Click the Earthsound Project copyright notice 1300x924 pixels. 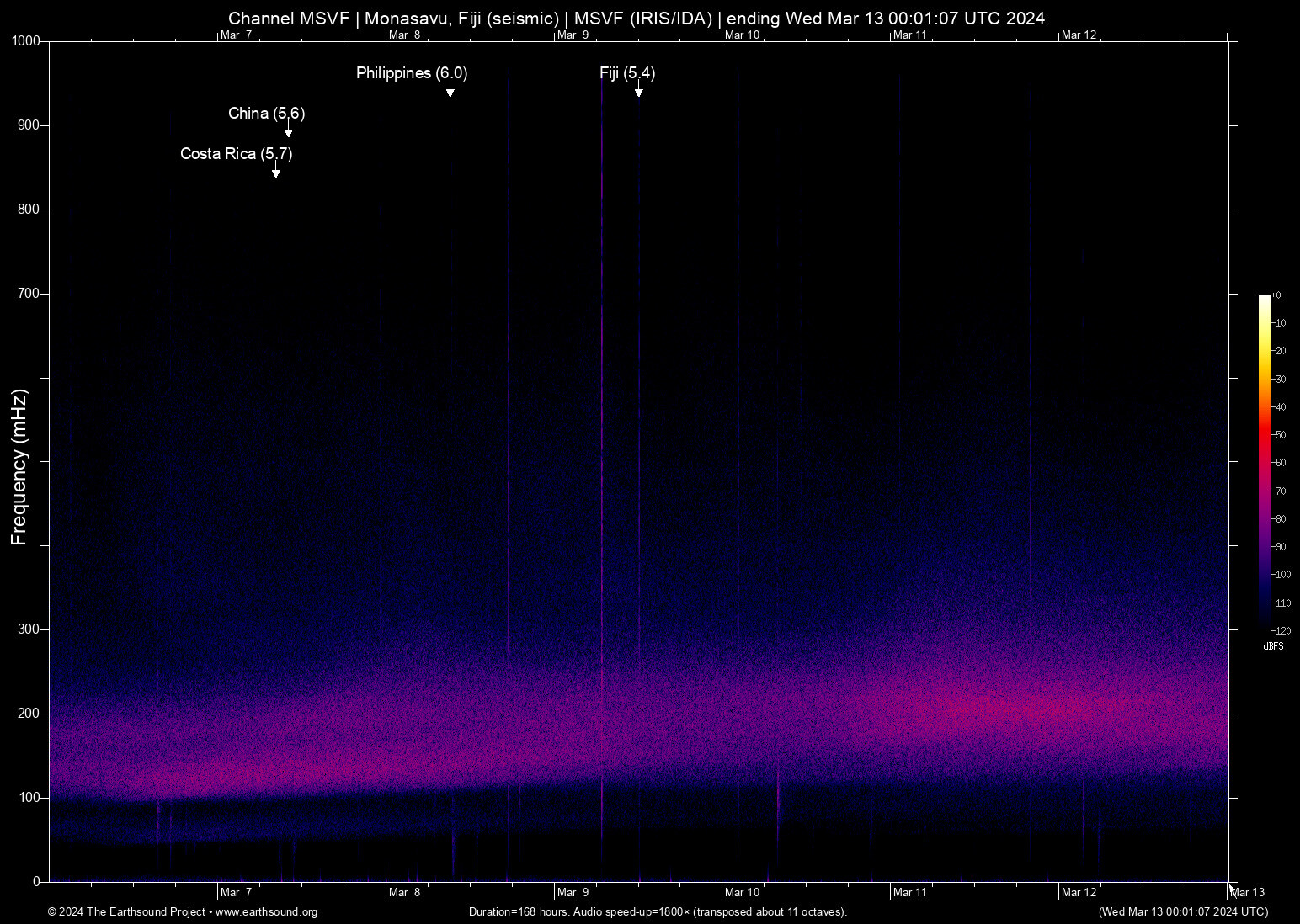coord(126,912)
